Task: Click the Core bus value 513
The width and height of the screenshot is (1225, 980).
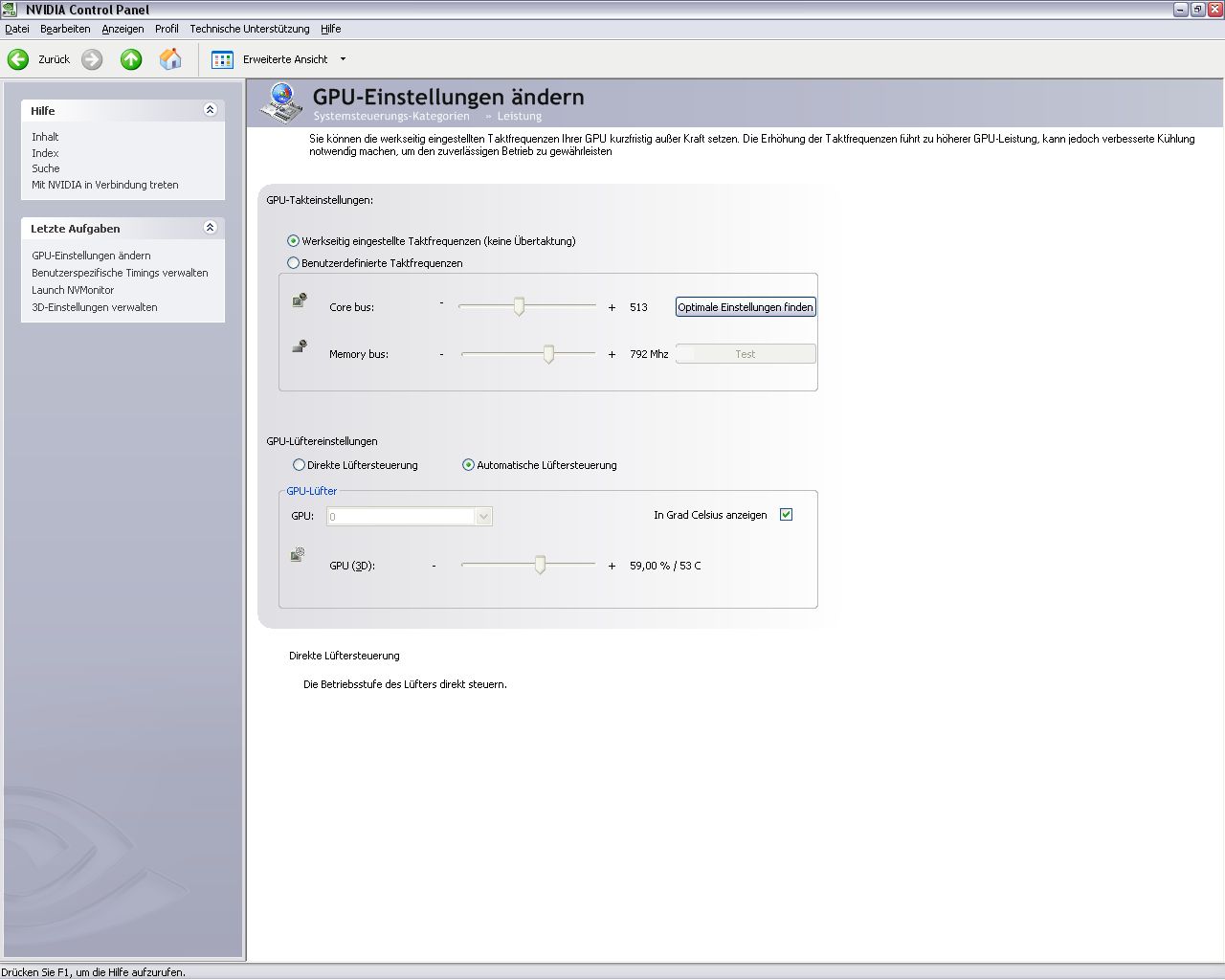Action: pos(638,307)
